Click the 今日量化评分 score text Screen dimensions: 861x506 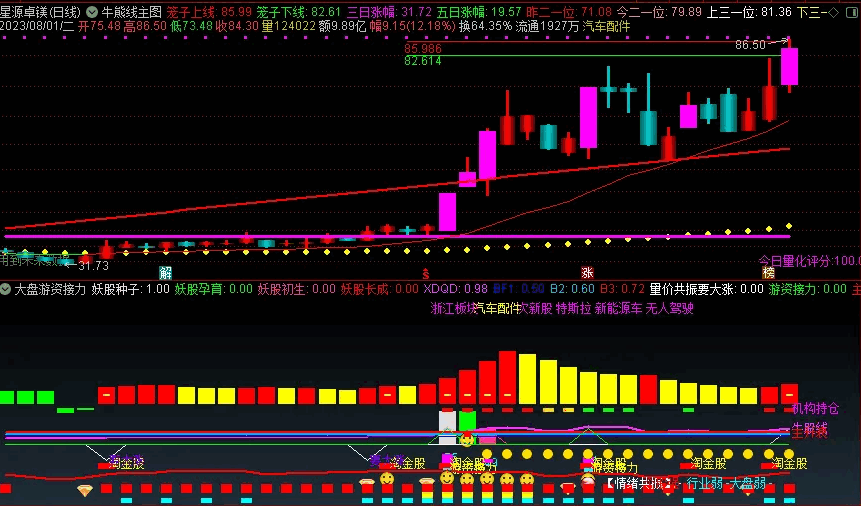click(809, 260)
